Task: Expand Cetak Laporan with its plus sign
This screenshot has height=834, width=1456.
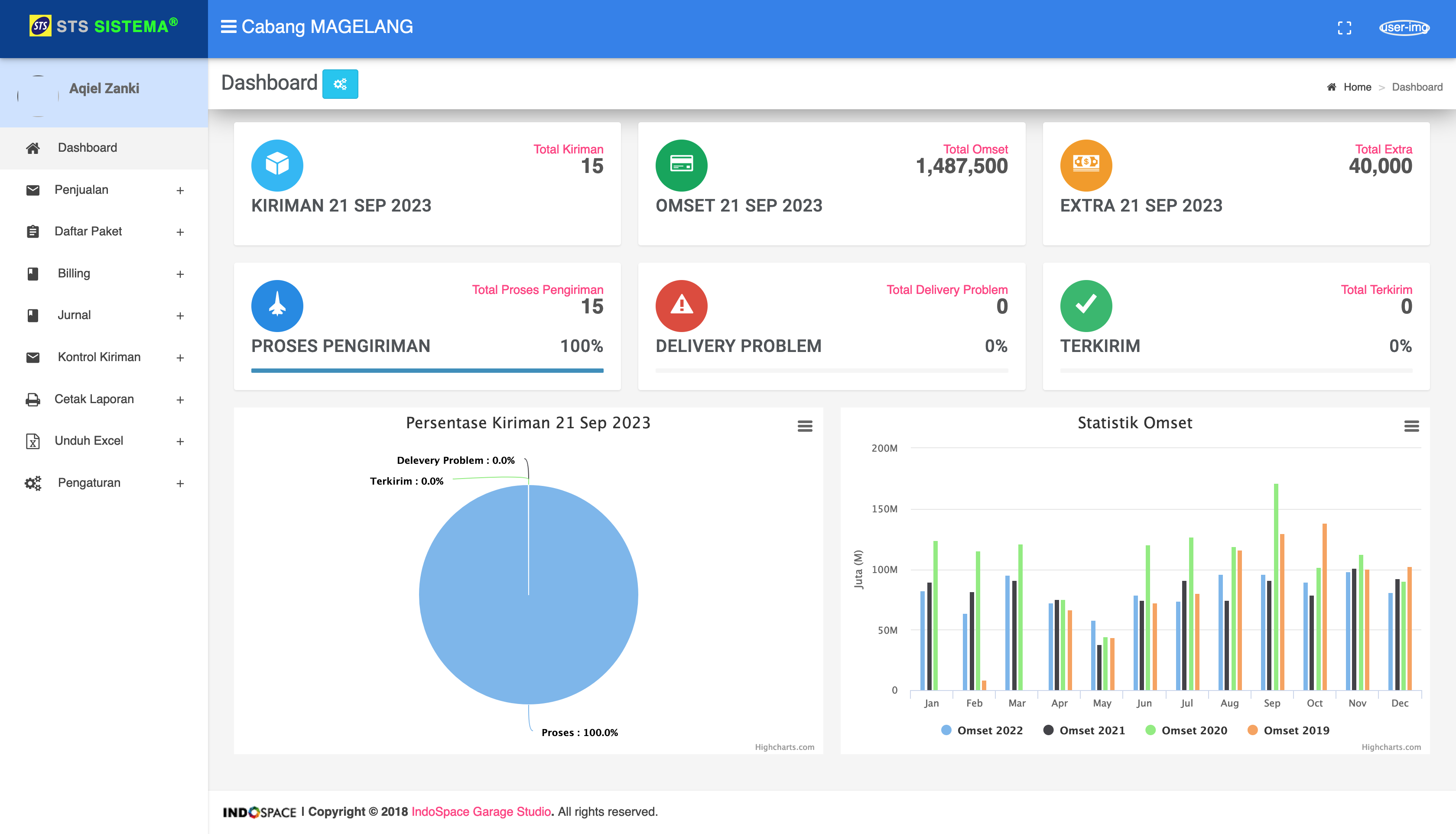Action: click(180, 399)
